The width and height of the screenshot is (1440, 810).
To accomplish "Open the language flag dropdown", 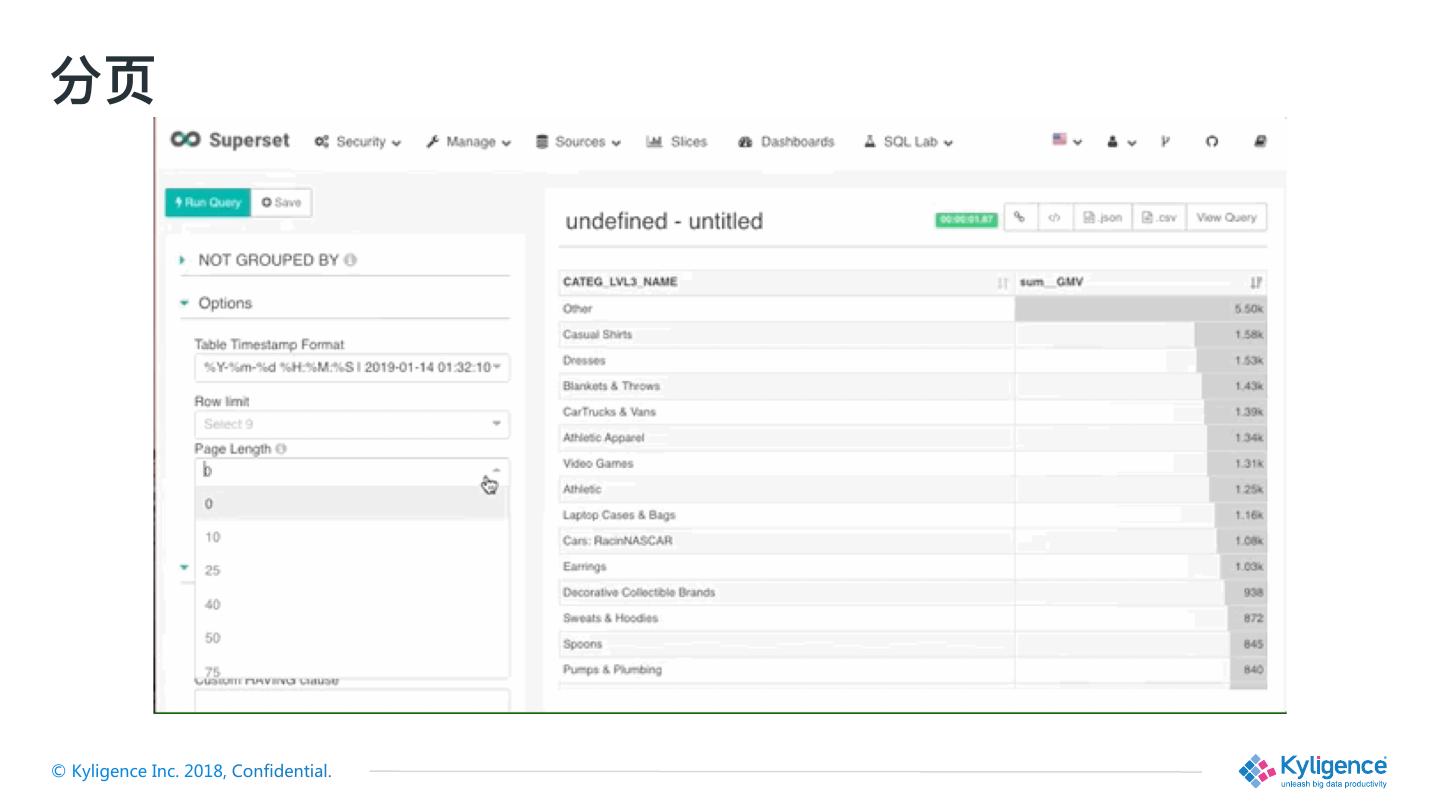I will [x=1066, y=141].
